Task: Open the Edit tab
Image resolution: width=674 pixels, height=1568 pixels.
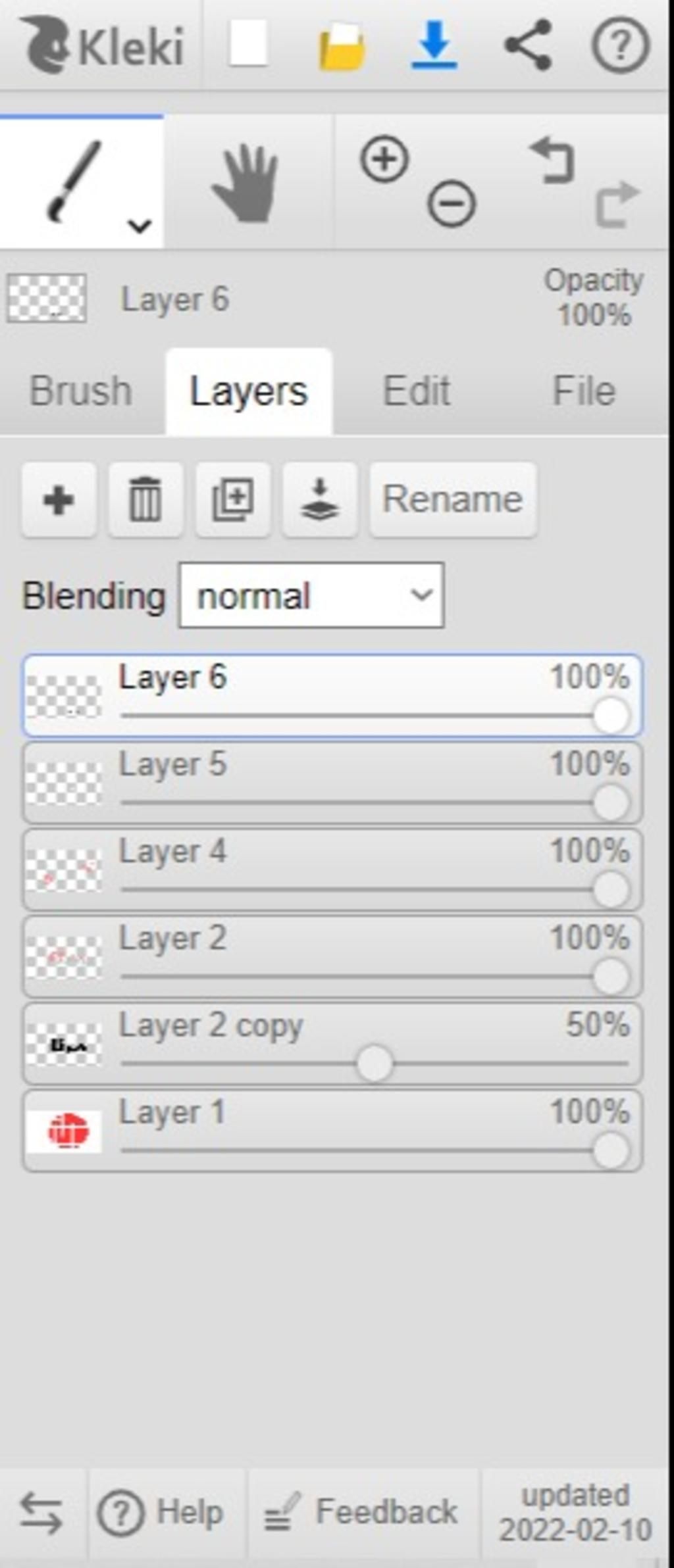Action: point(417,391)
